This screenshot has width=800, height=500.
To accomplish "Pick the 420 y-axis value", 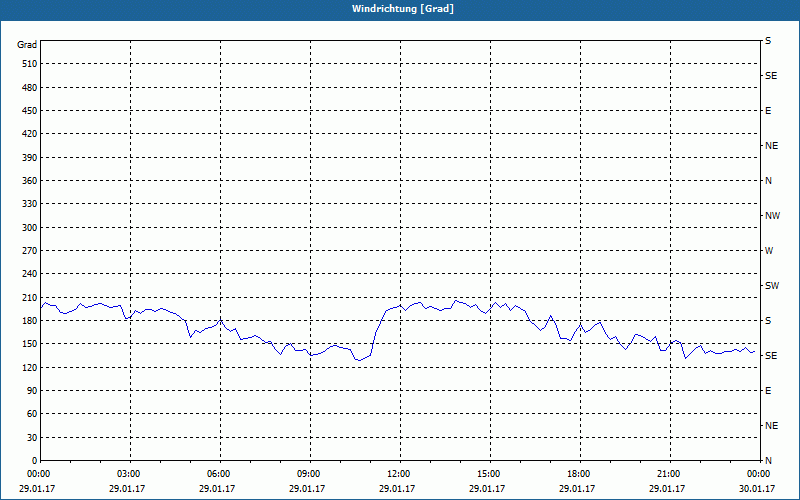I will (30, 134).
